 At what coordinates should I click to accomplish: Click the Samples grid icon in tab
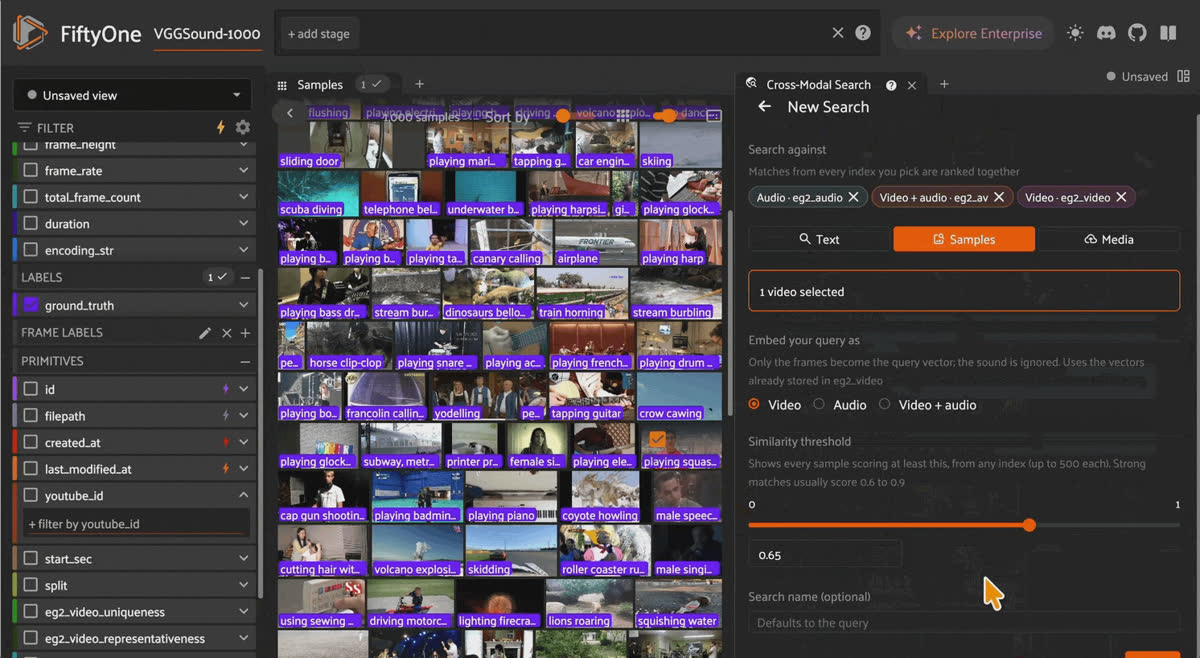(282, 85)
